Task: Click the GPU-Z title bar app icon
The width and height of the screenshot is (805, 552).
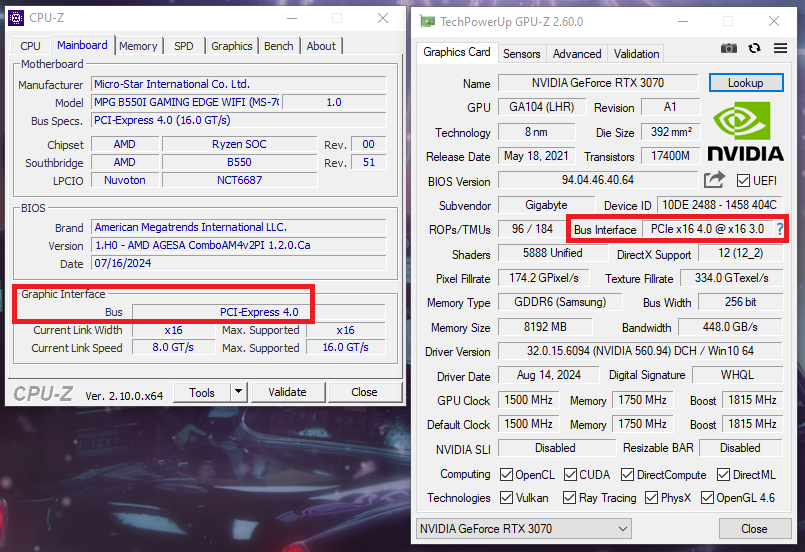Action: pyautogui.click(x=427, y=22)
